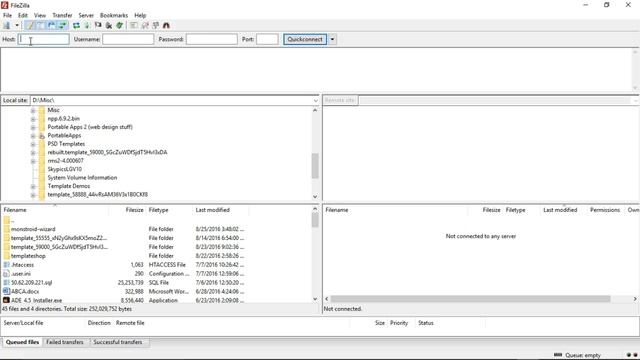
Task: Select the .user.ini file
Action: 21,274
